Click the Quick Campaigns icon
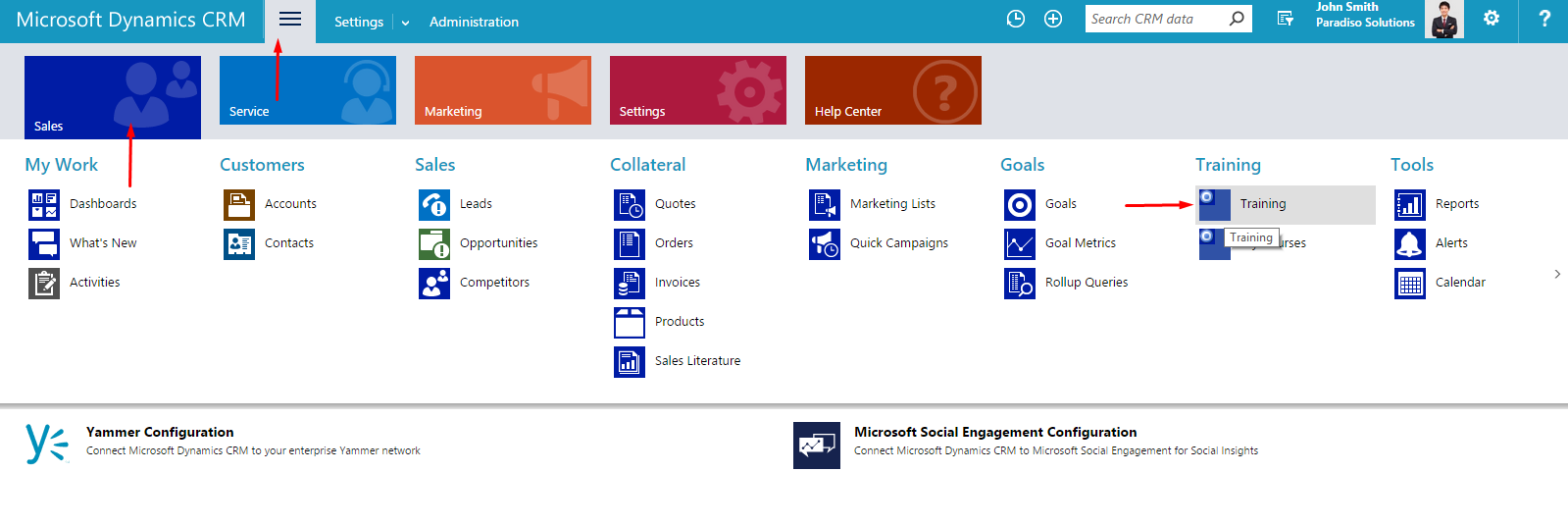Viewport: 1568px width, 525px height. tap(825, 243)
